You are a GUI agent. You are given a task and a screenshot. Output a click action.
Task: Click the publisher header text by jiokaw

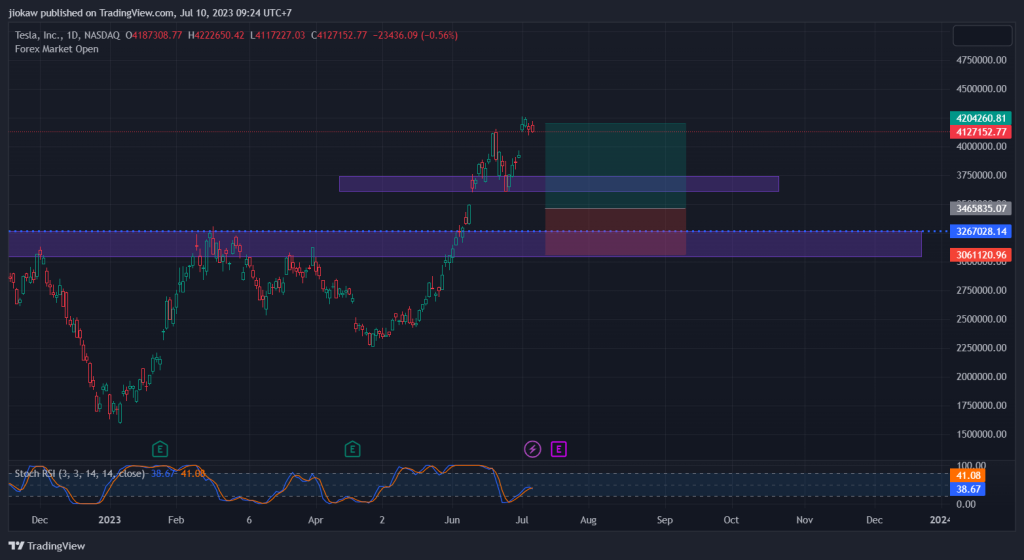coord(150,12)
